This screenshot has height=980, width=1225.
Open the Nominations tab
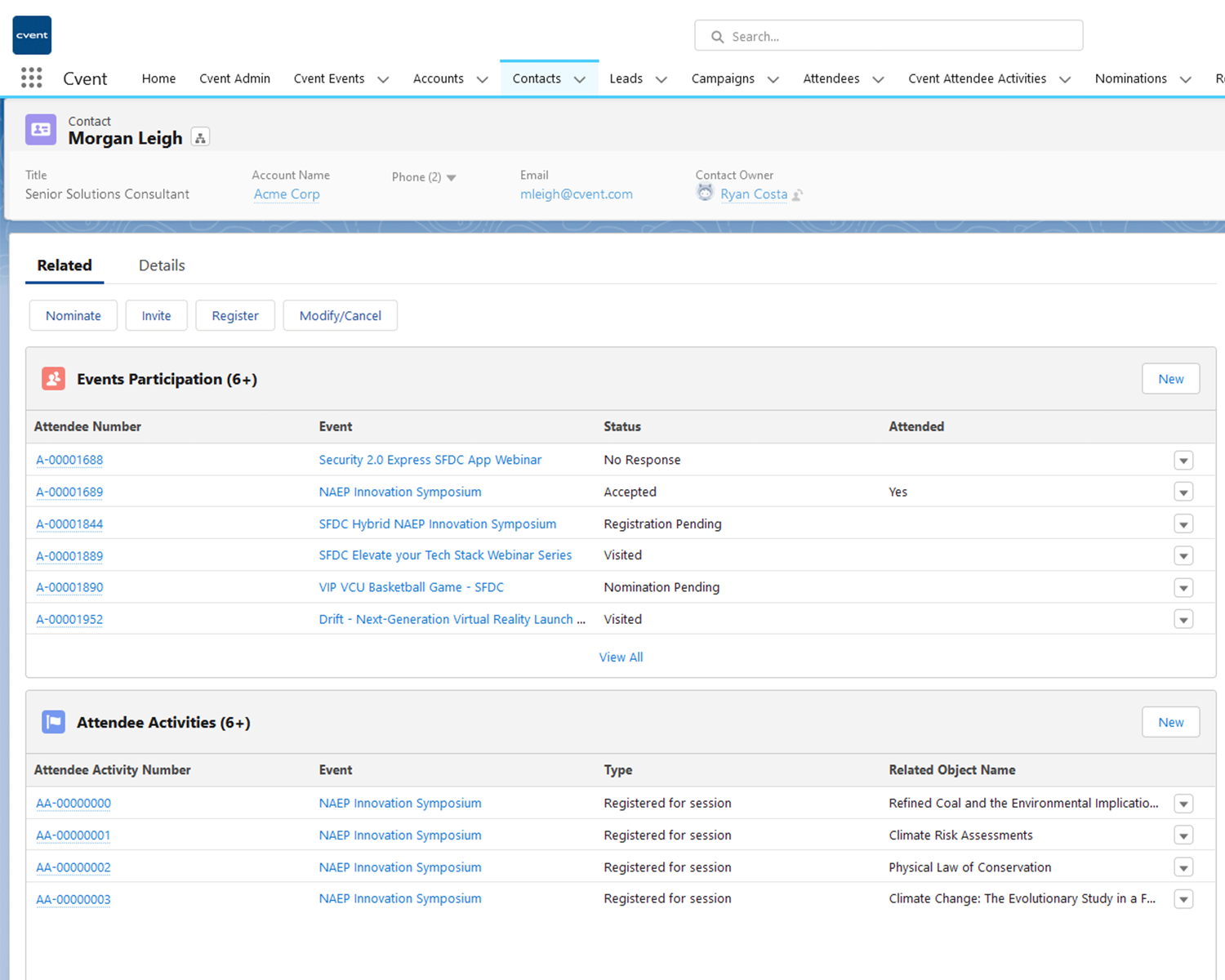[1130, 78]
